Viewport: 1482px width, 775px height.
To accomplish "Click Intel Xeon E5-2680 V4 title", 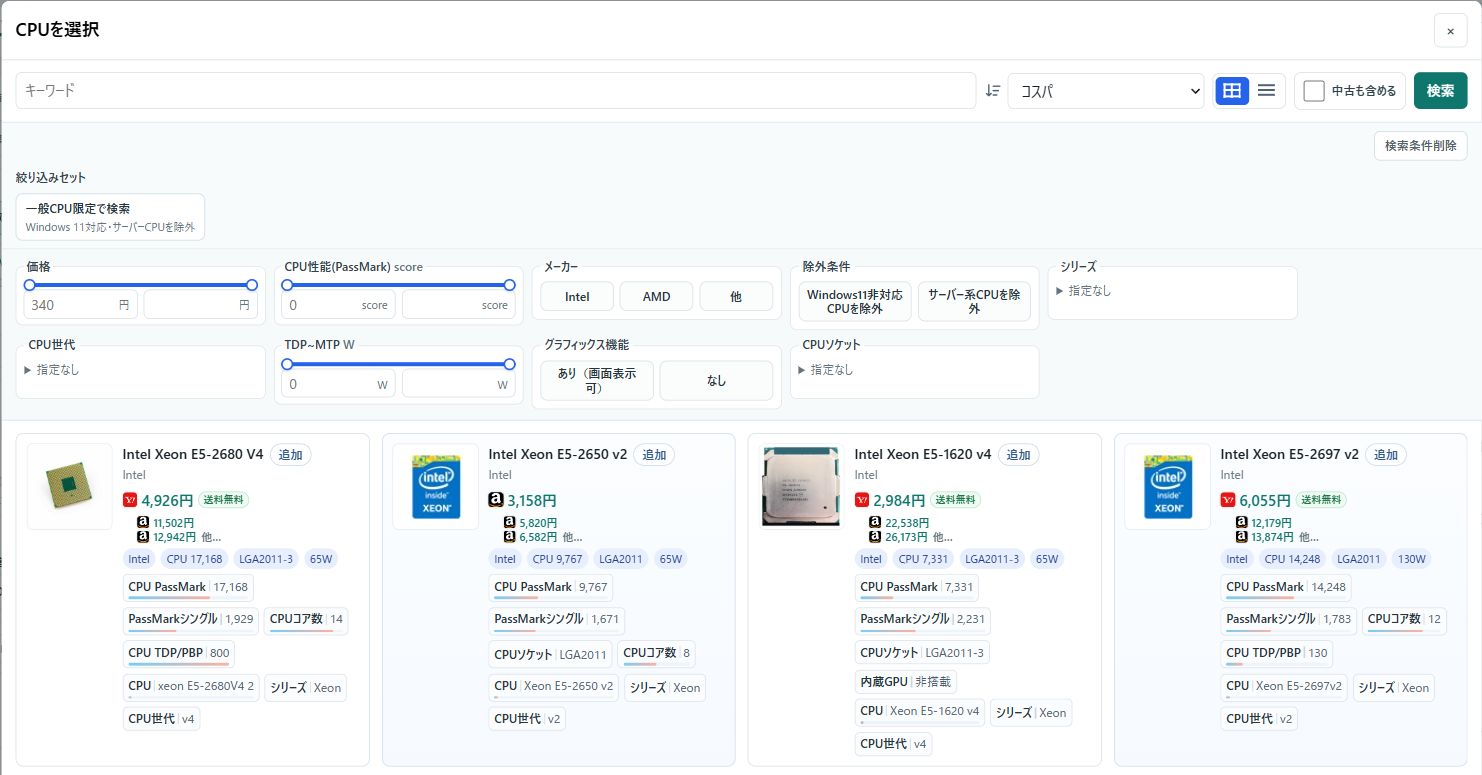I will click(193, 454).
